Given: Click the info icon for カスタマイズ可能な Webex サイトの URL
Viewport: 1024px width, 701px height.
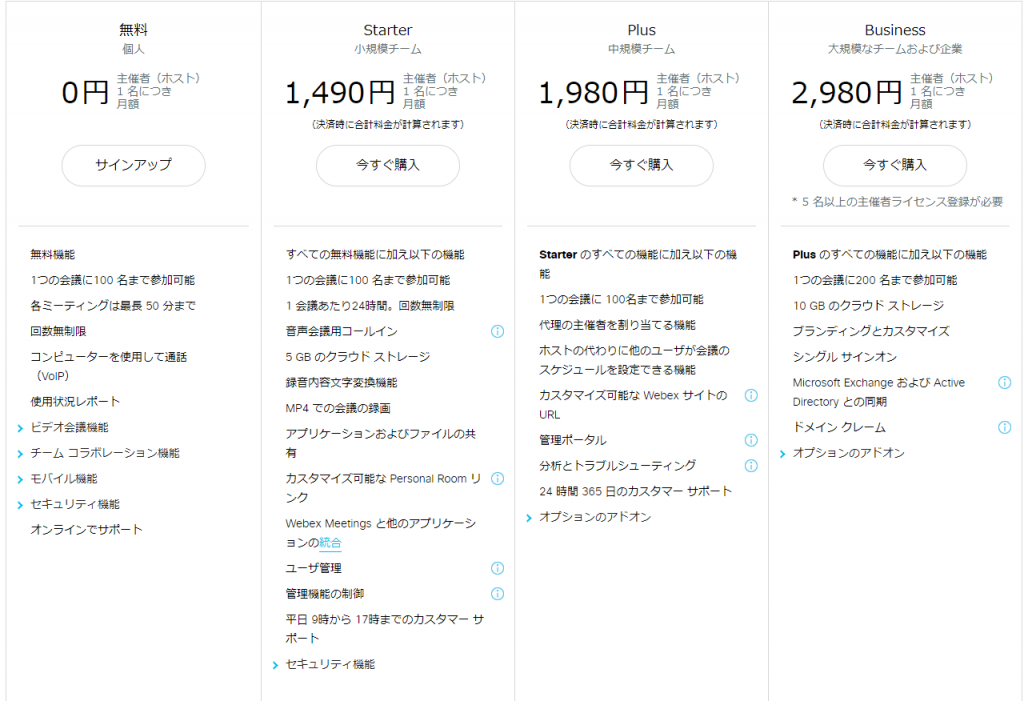Looking at the screenshot, I should (x=752, y=395).
